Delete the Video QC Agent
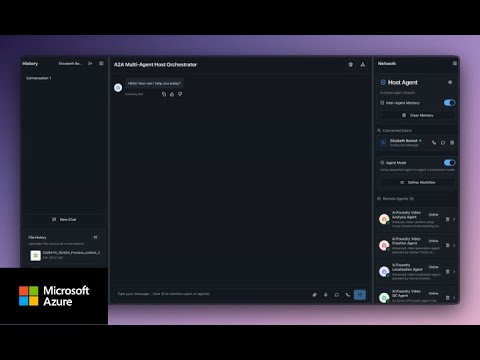Screen dimensions: 480x360 pyautogui.click(x=448, y=298)
